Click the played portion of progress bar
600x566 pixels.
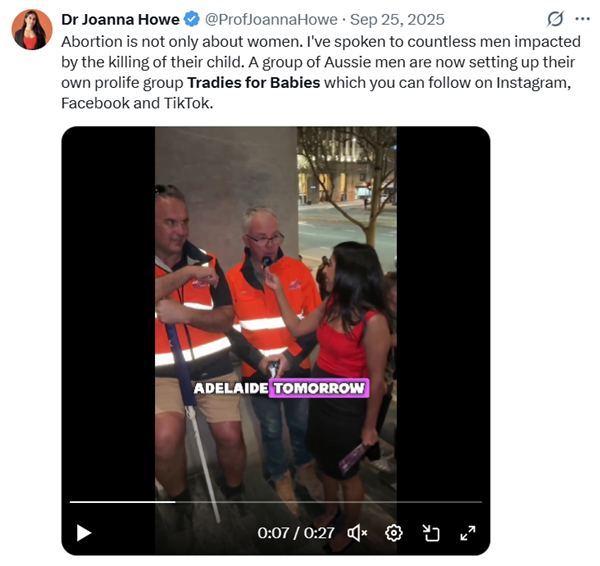click(x=122, y=502)
